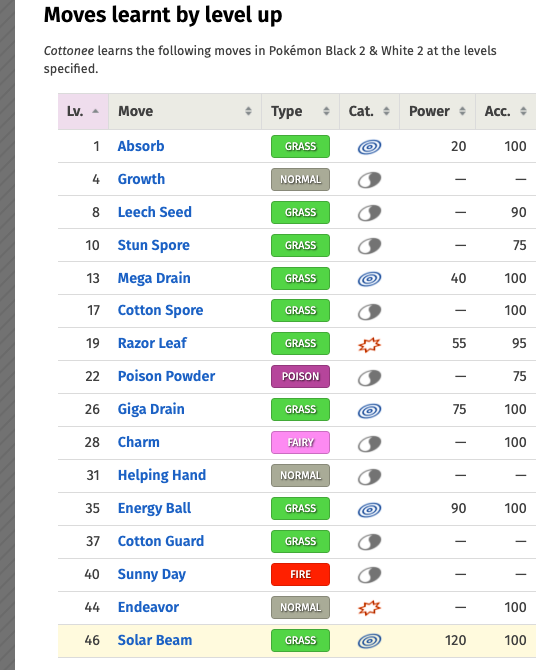Click the GRASS type badge for Razor Leaf
Image resolution: width=557 pixels, height=670 pixels.
(300, 344)
